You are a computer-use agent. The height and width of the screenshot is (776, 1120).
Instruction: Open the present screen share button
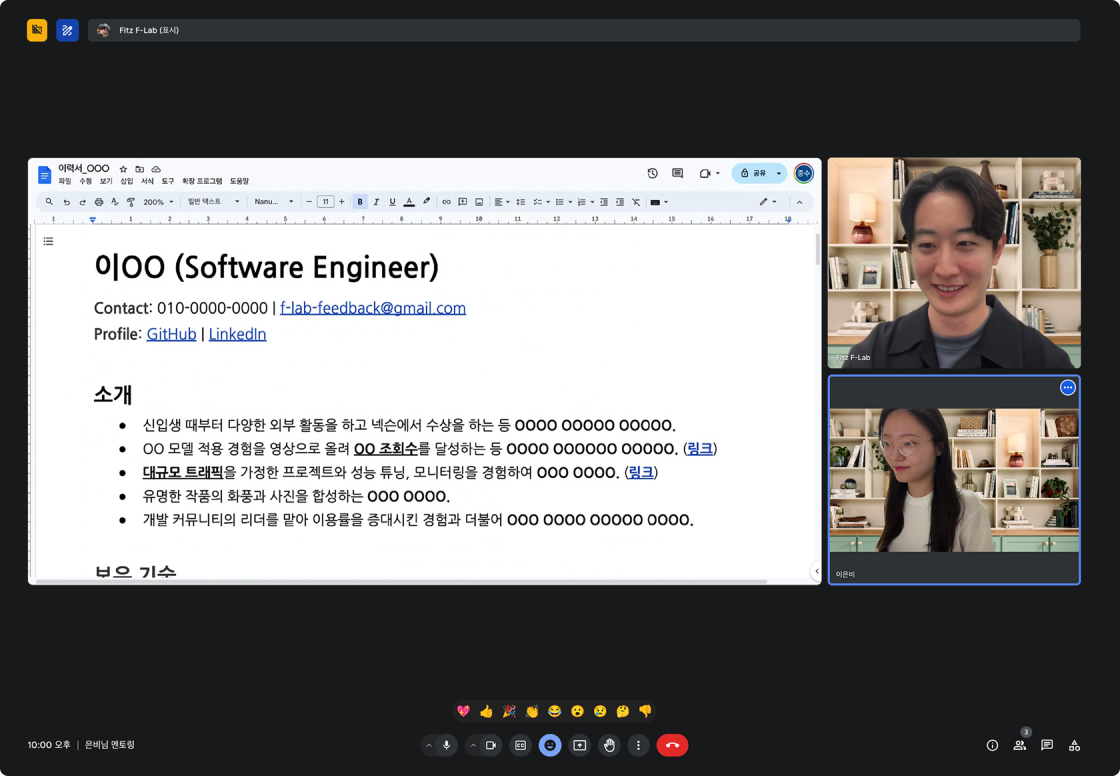579,745
